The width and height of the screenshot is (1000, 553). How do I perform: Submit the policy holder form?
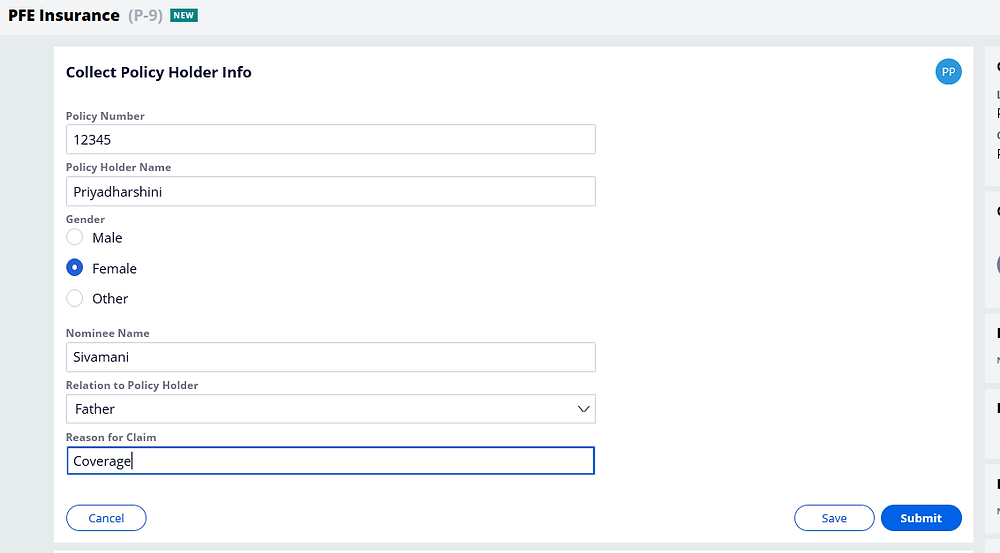tap(921, 518)
